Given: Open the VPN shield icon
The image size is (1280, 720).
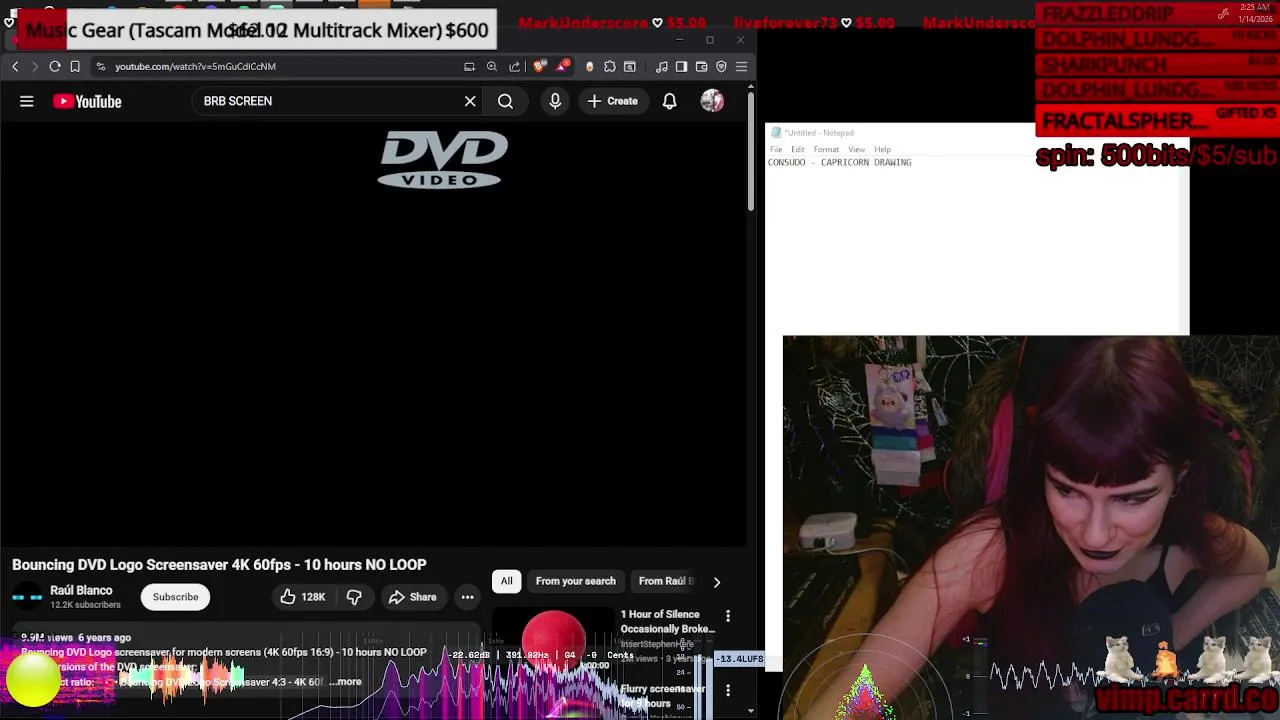Looking at the screenshot, I should (x=721, y=66).
